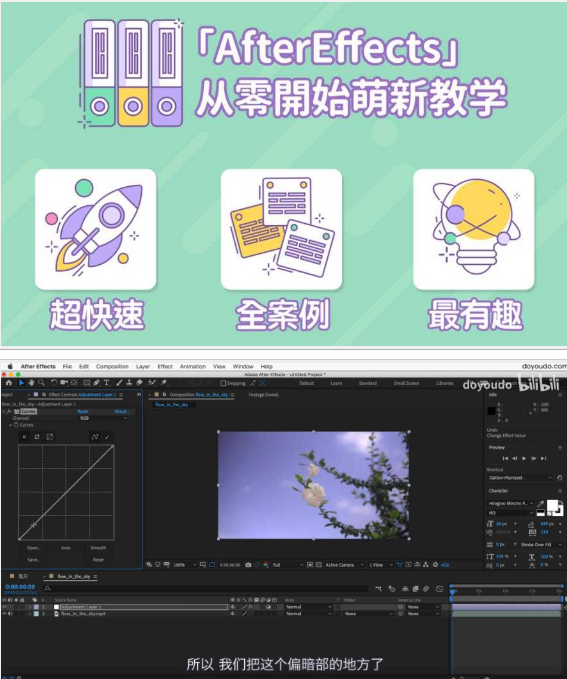Open the Active Camera dropdown
Screen dimensions: 567x679
coord(344,565)
